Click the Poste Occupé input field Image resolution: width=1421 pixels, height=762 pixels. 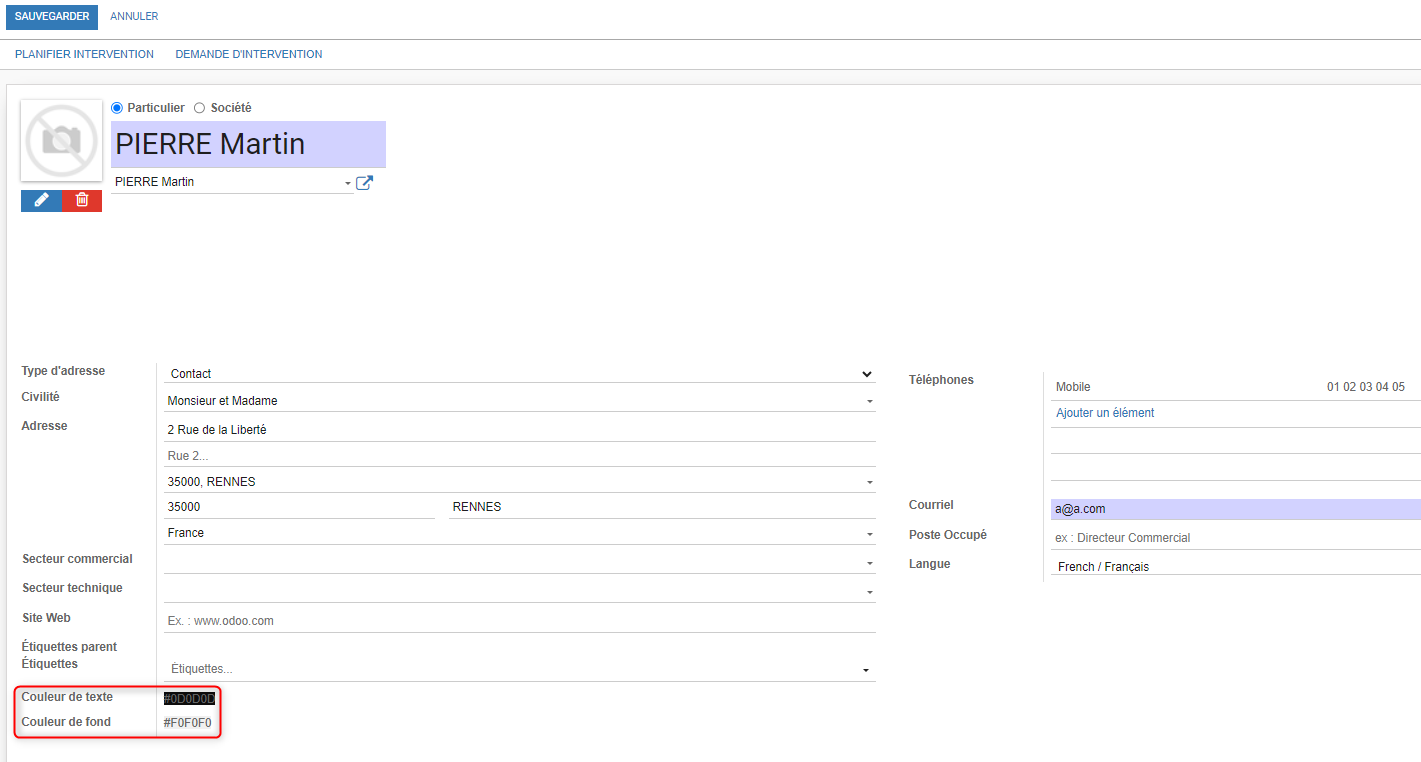coord(1236,538)
